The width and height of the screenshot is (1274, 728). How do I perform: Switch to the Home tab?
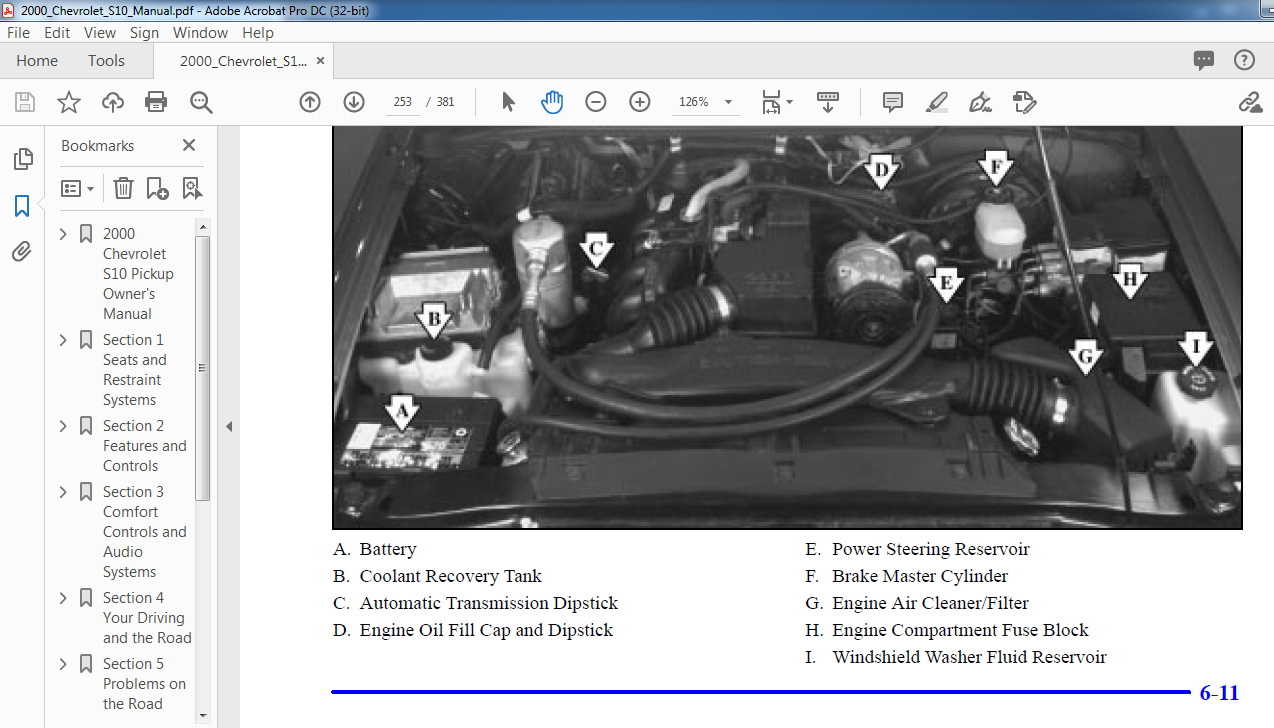[37, 61]
